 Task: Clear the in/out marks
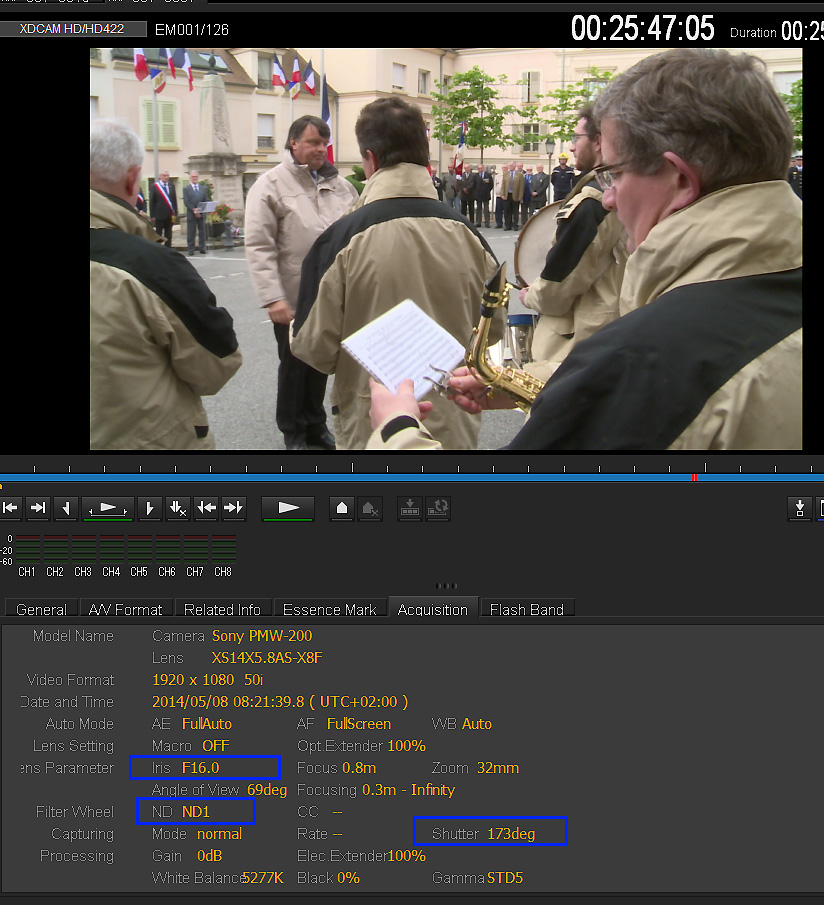[x=177, y=508]
